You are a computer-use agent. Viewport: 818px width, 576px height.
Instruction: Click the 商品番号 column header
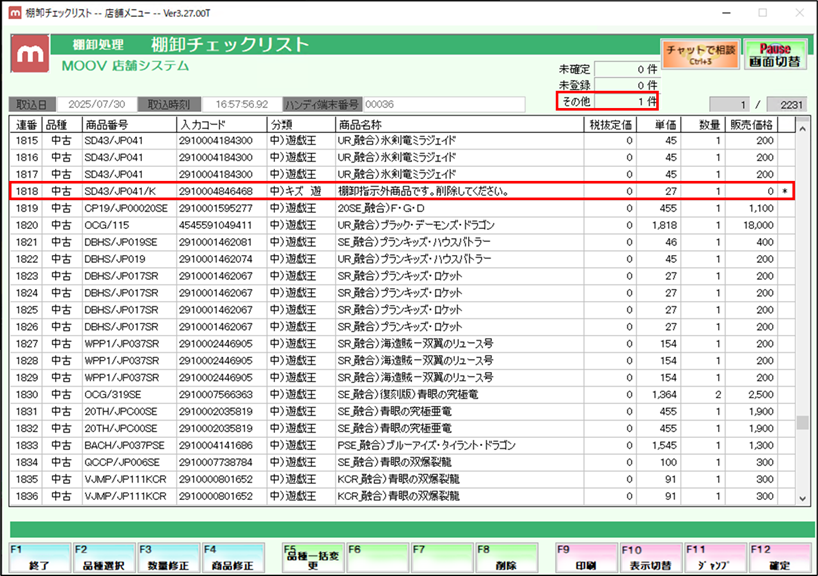click(129, 125)
